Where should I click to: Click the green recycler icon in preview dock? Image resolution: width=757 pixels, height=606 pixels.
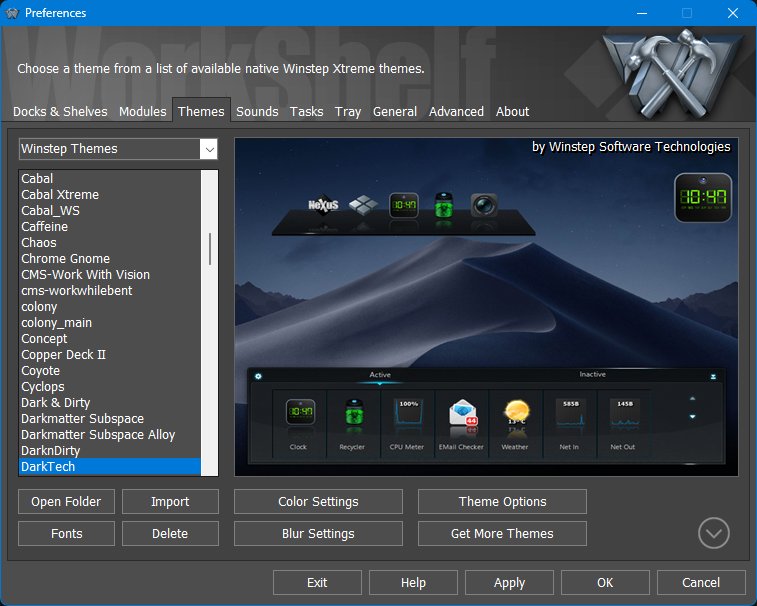click(x=444, y=208)
